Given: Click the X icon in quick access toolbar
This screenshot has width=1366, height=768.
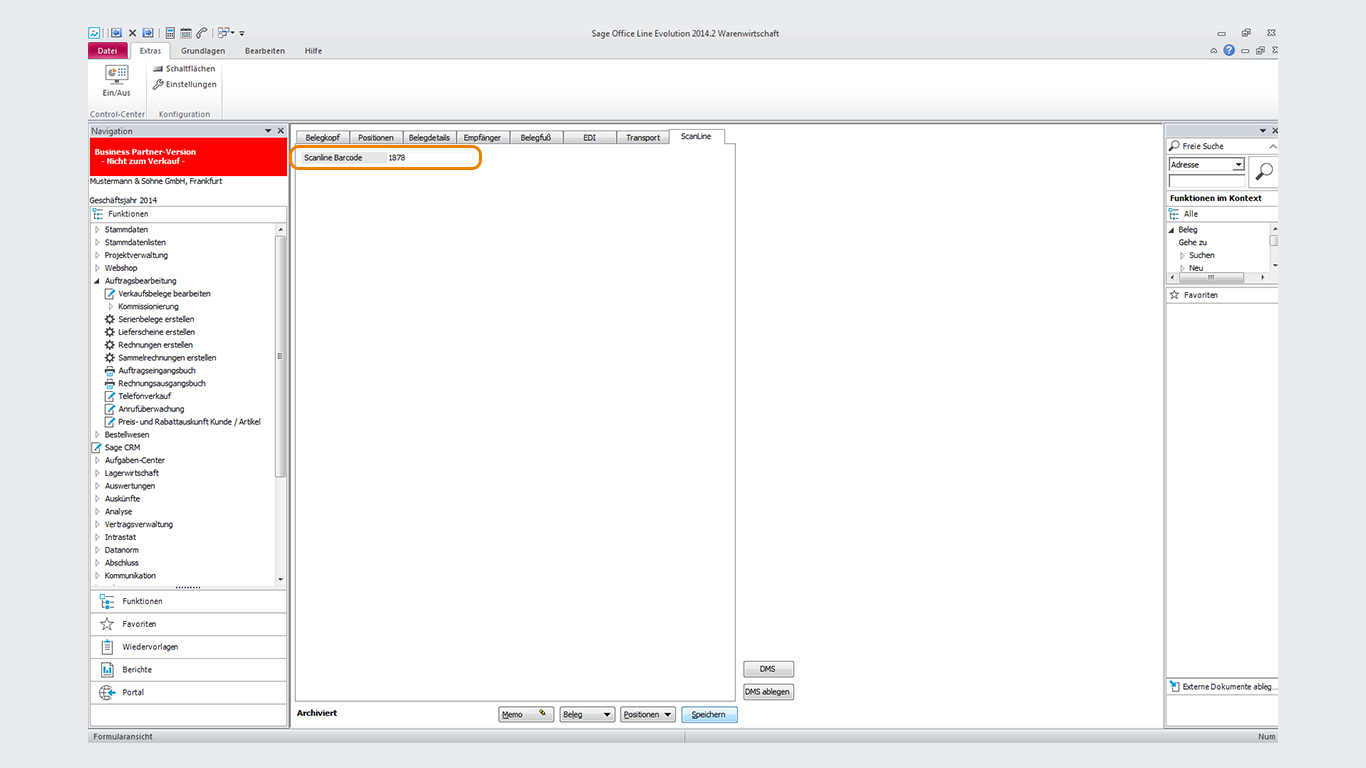Looking at the screenshot, I should tap(133, 33).
